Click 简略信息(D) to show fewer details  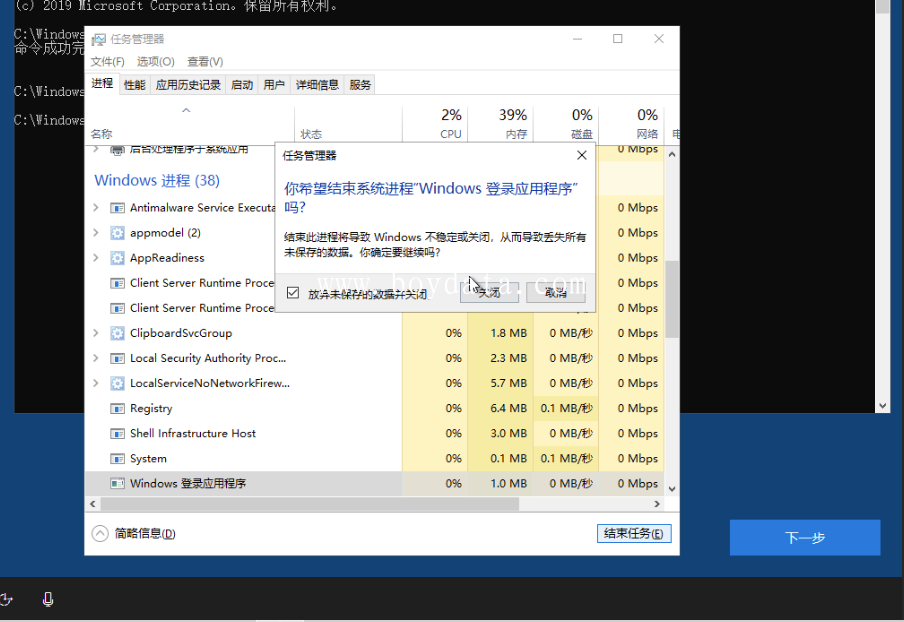(x=145, y=534)
